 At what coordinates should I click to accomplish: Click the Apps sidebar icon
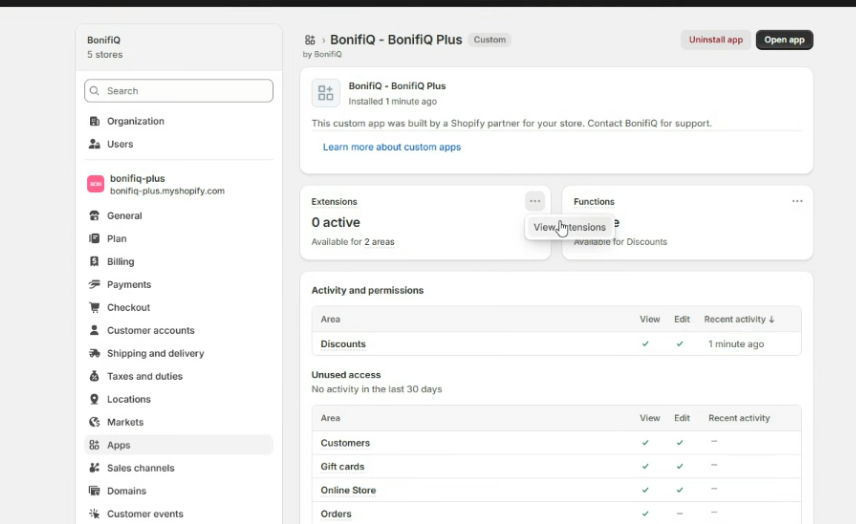(x=94, y=445)
